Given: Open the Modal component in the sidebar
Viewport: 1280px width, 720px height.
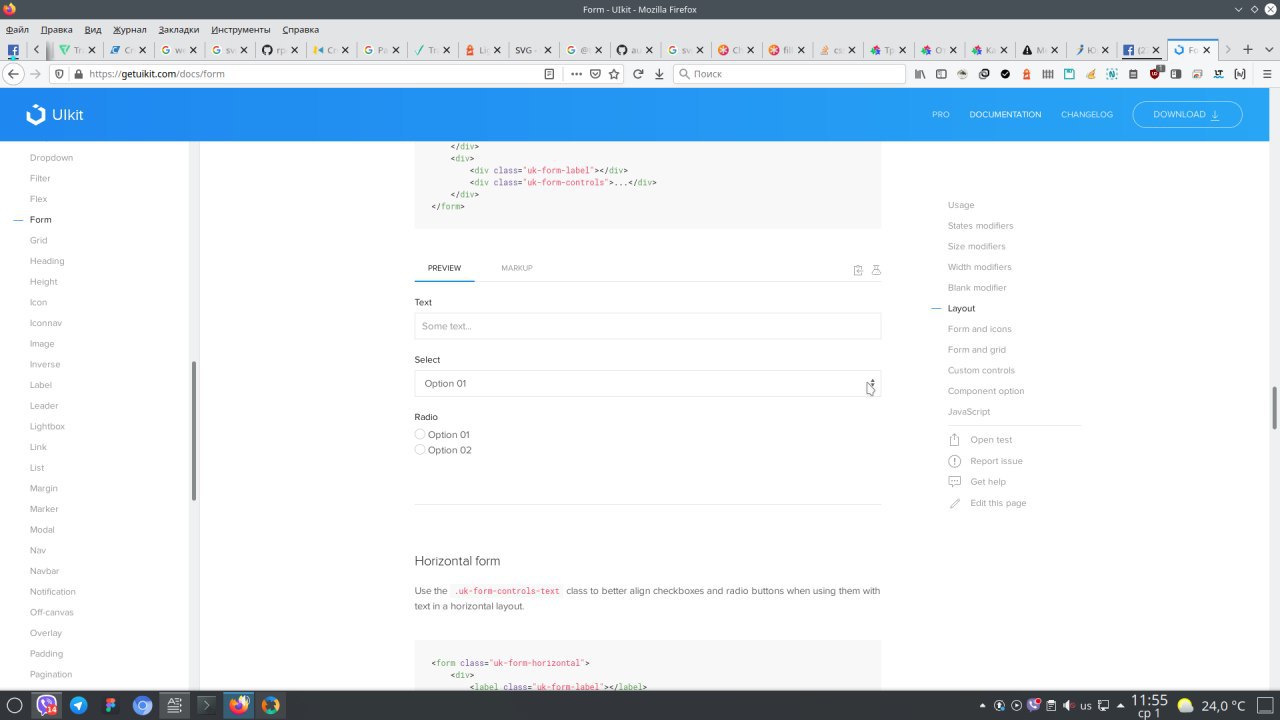Looking at the screenshot, I should click(42, 530).
